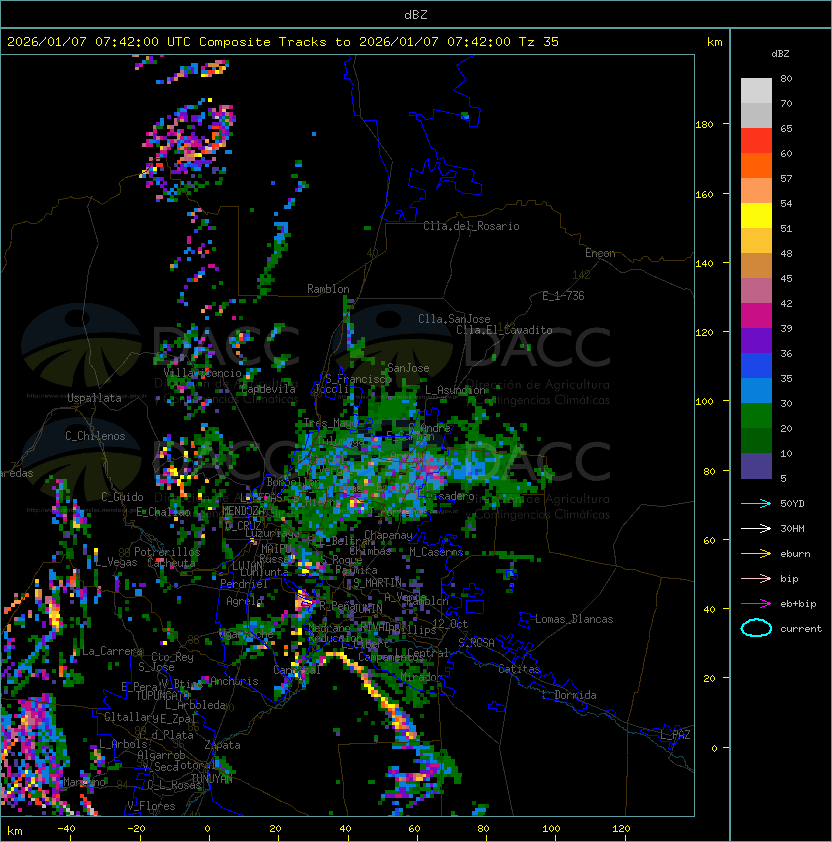Click the '30HM' legend label
Viewport: 832px width, 842px height.
792,529
